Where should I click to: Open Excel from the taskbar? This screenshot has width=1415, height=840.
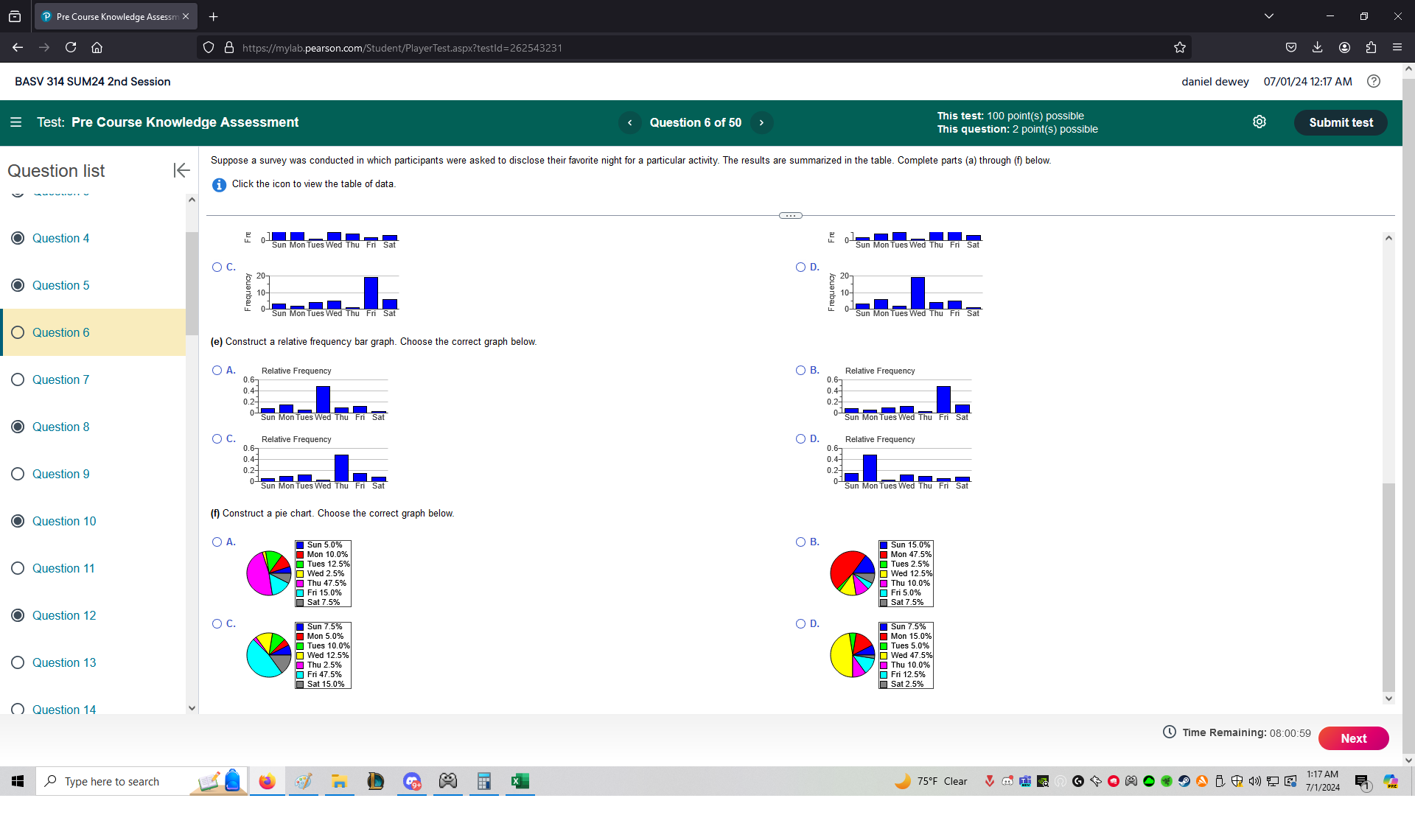(520, 781)
